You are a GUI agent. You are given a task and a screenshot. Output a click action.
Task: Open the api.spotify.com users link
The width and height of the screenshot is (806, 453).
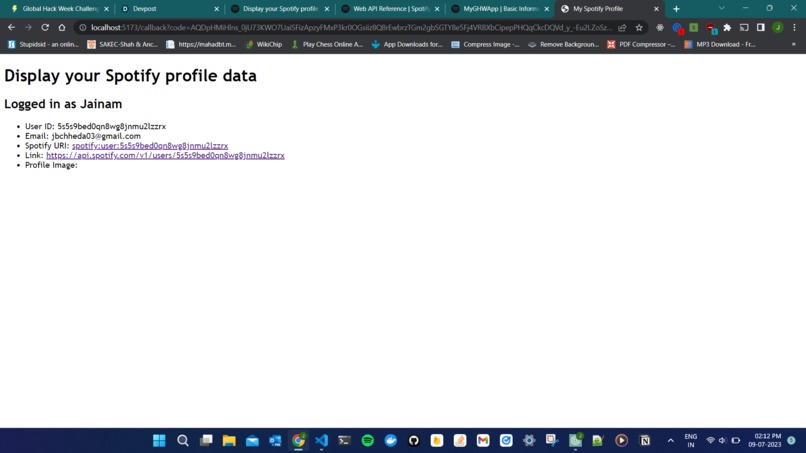point(165,155)
